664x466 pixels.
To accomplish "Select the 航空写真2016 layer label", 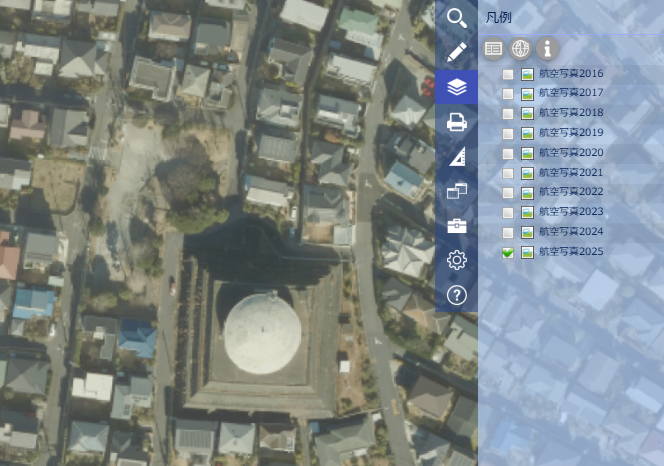I will click(x=571, y=74).
